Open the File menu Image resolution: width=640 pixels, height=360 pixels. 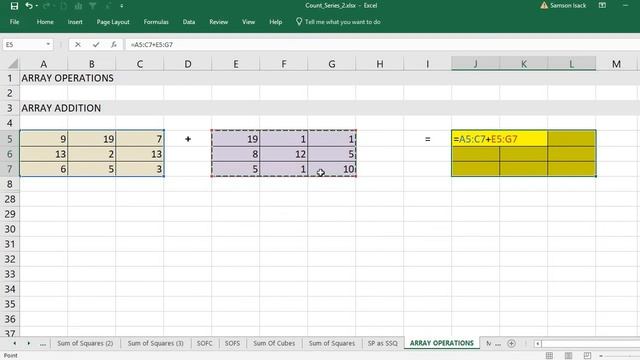(x=14, y=22)
